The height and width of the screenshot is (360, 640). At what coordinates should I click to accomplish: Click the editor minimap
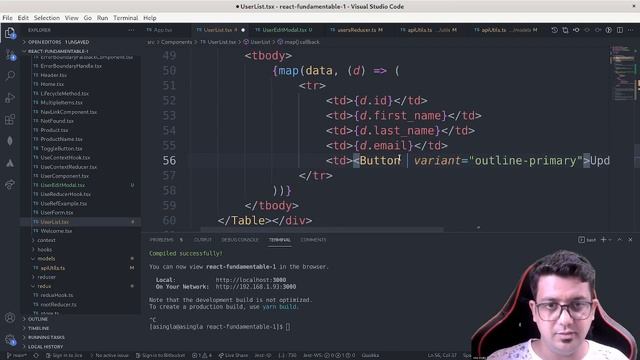click(x=623, y=73)
